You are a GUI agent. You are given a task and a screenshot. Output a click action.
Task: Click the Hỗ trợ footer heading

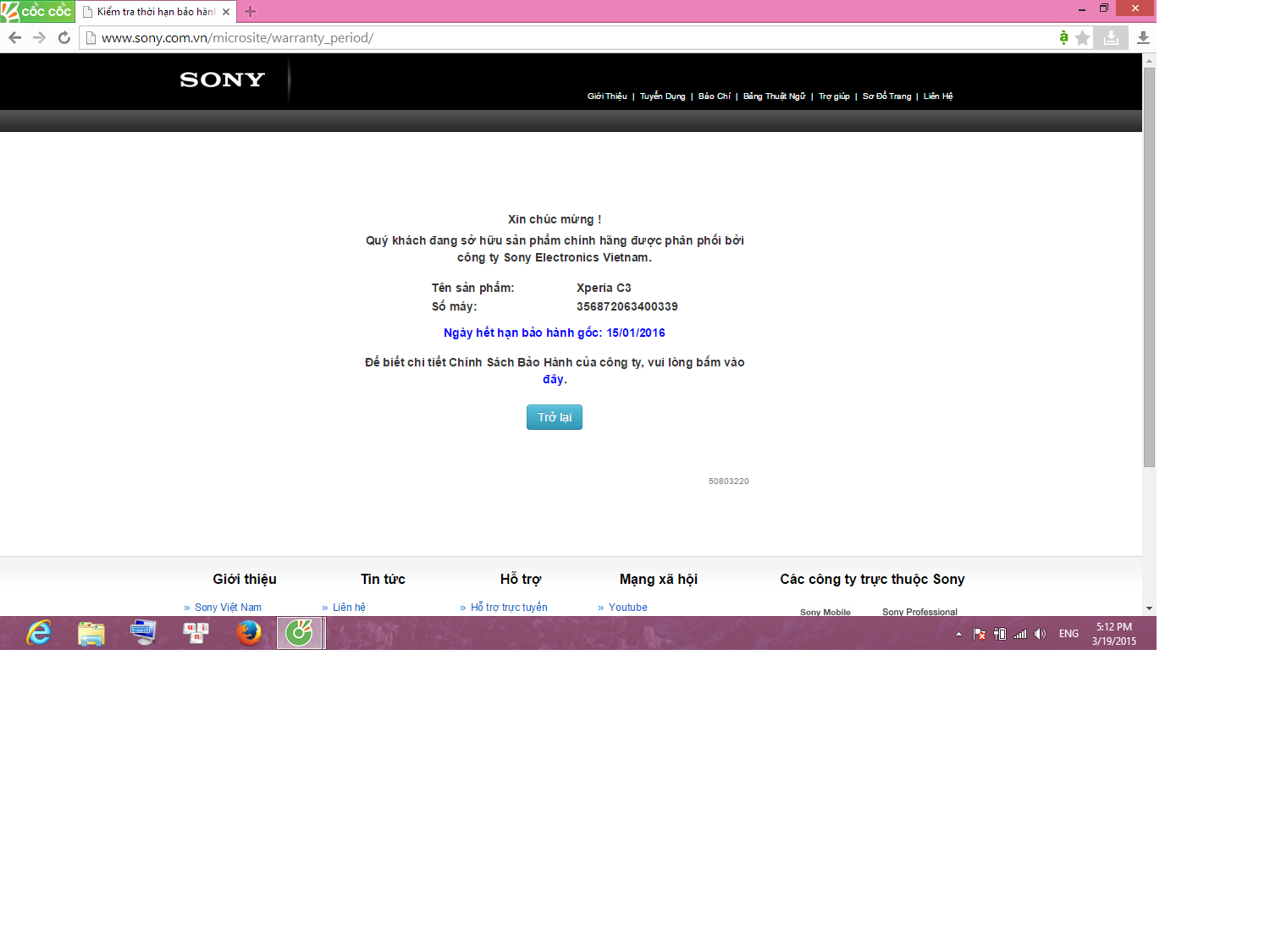(x=521, y=580)
